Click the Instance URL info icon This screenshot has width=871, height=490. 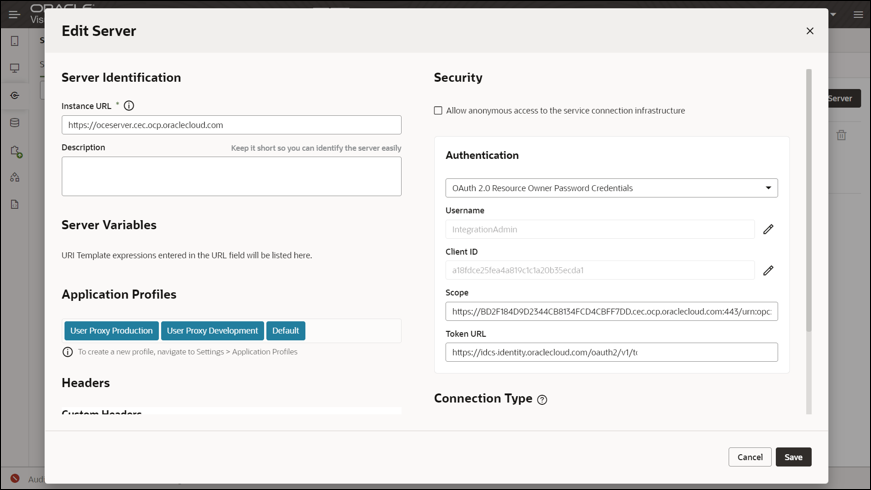click(129, 106)
